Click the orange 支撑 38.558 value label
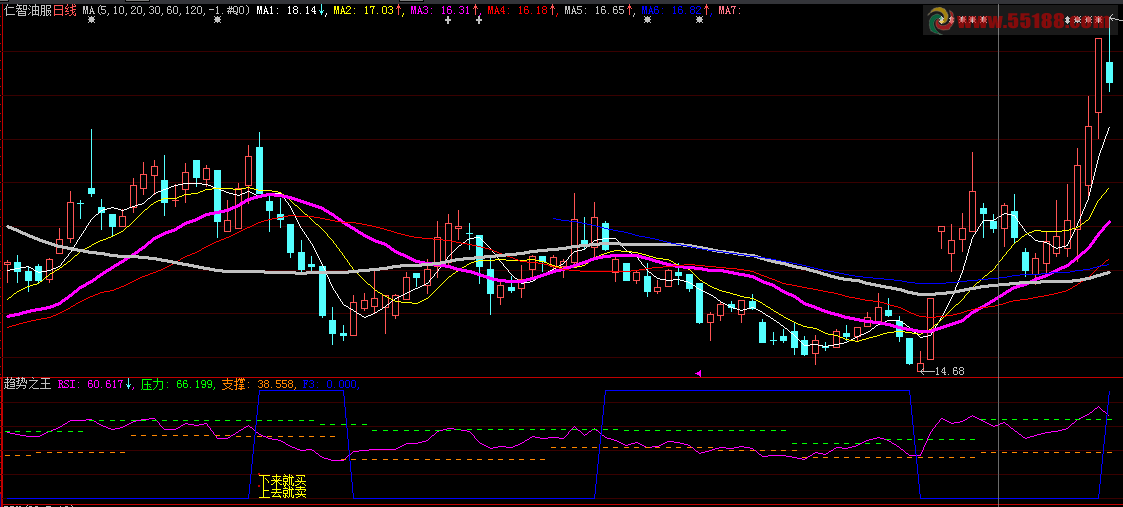Screen dimensions: 1123x507 coord(257,384)
